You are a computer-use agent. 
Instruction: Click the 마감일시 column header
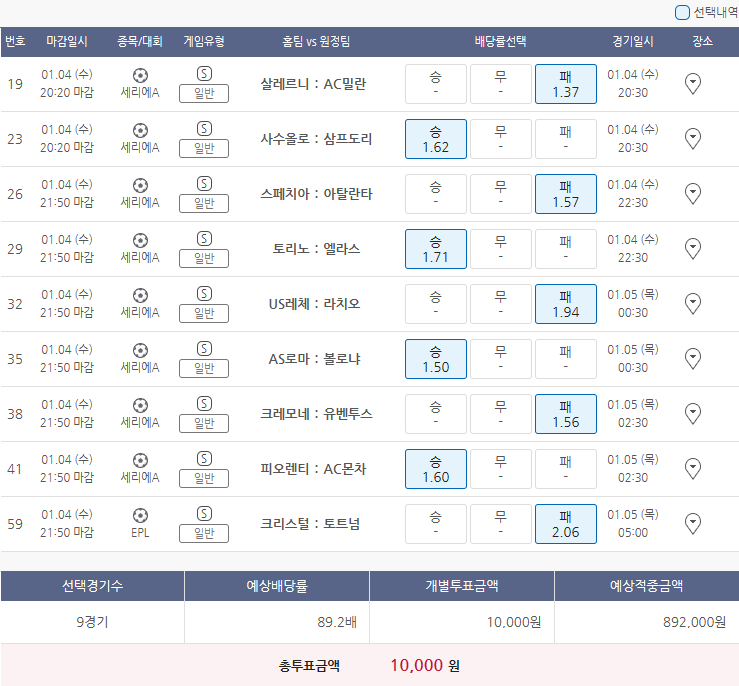coord(67,41)
